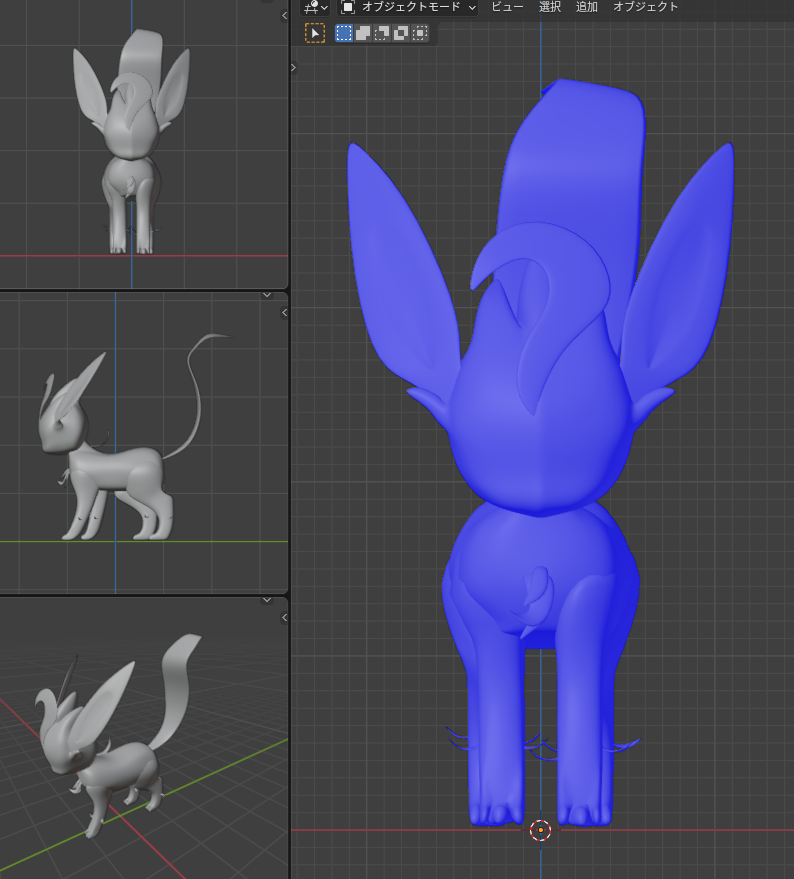794x879 pixels.
Task: Enable the subtract selection mode icon
Action: click(x=382, y=33)
